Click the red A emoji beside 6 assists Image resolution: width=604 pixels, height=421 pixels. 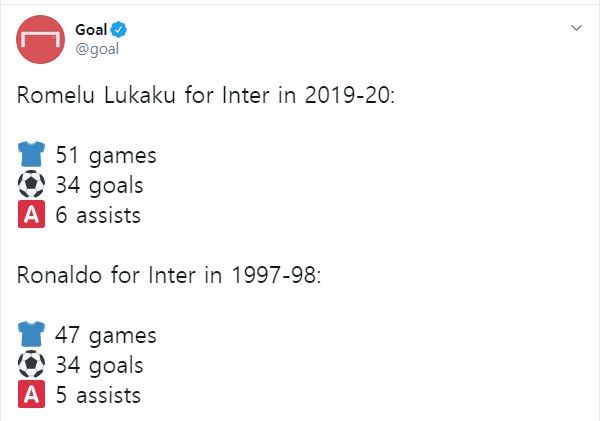31,215
